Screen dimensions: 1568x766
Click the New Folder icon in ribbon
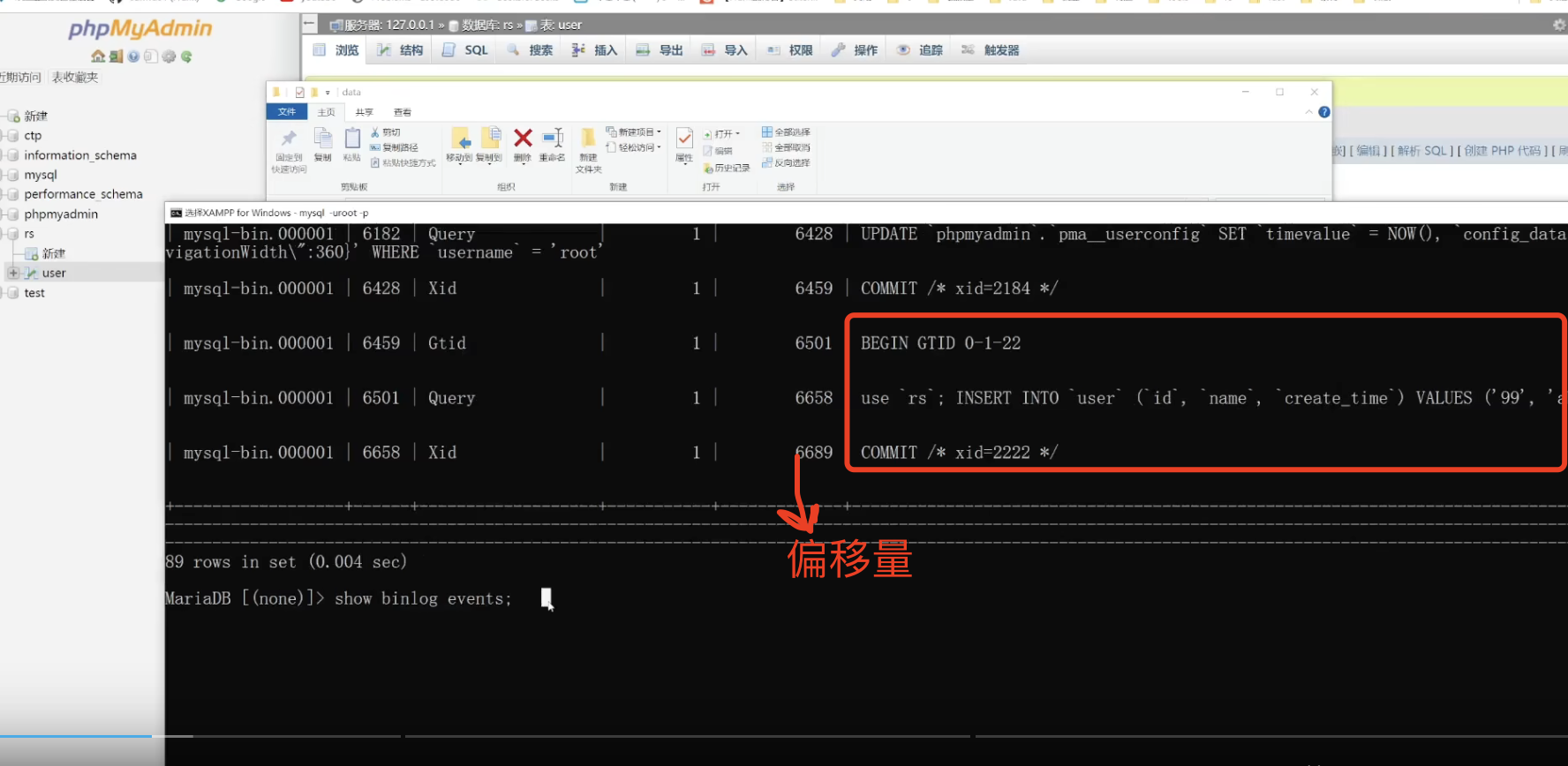[588, 141]
